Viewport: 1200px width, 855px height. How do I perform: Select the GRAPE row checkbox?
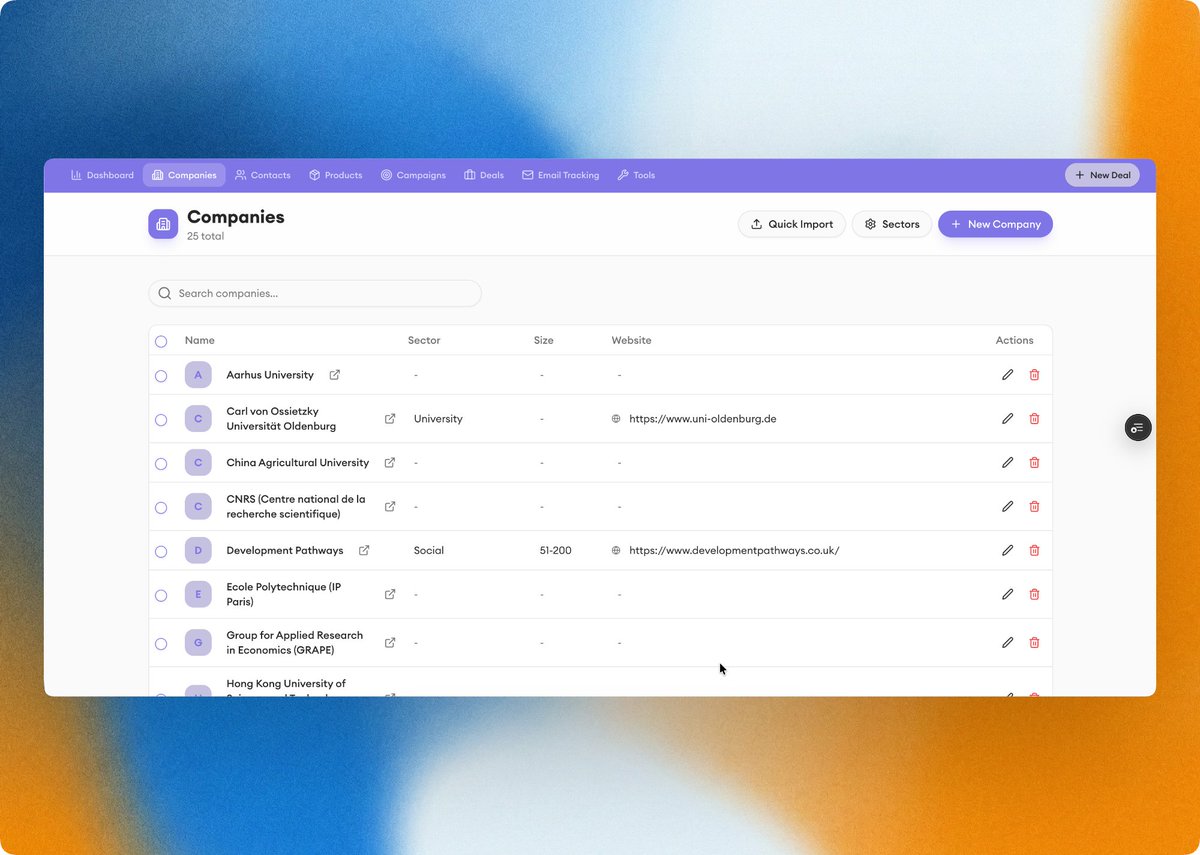click(161, 643)
